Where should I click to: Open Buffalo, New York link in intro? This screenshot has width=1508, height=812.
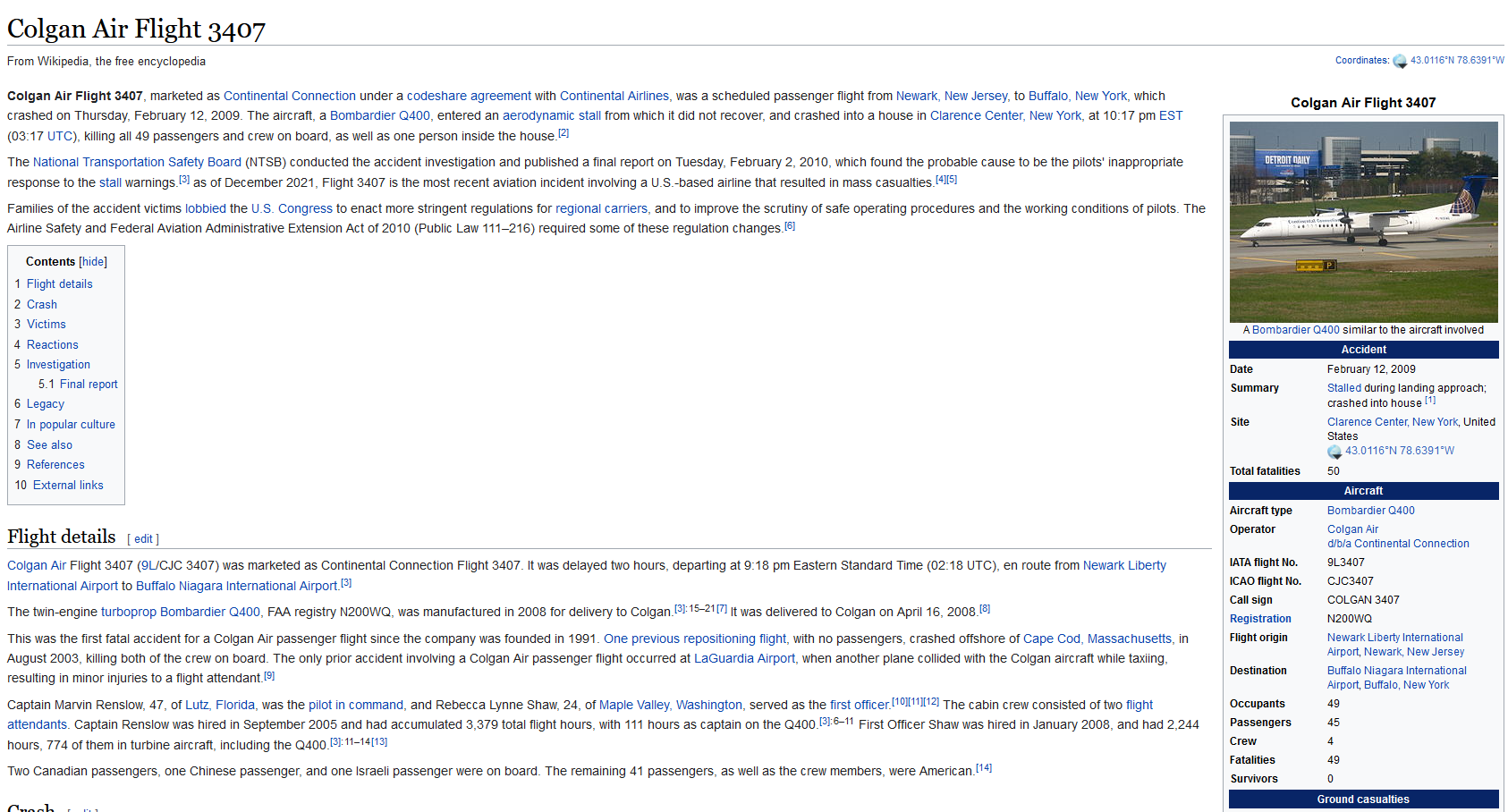pos(1078,96)
